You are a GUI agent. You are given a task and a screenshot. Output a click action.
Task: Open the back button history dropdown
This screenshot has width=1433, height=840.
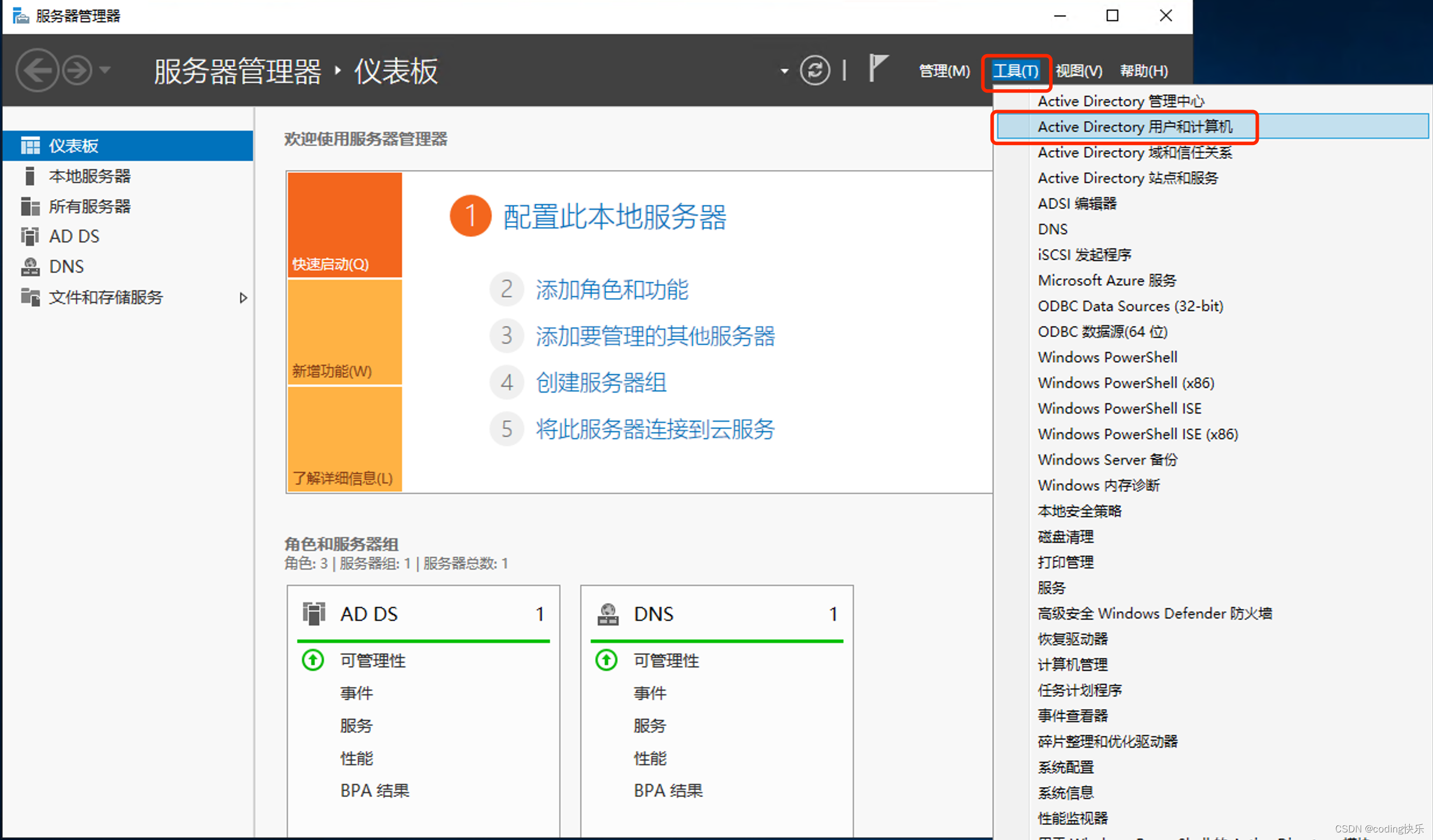(105, 69)
